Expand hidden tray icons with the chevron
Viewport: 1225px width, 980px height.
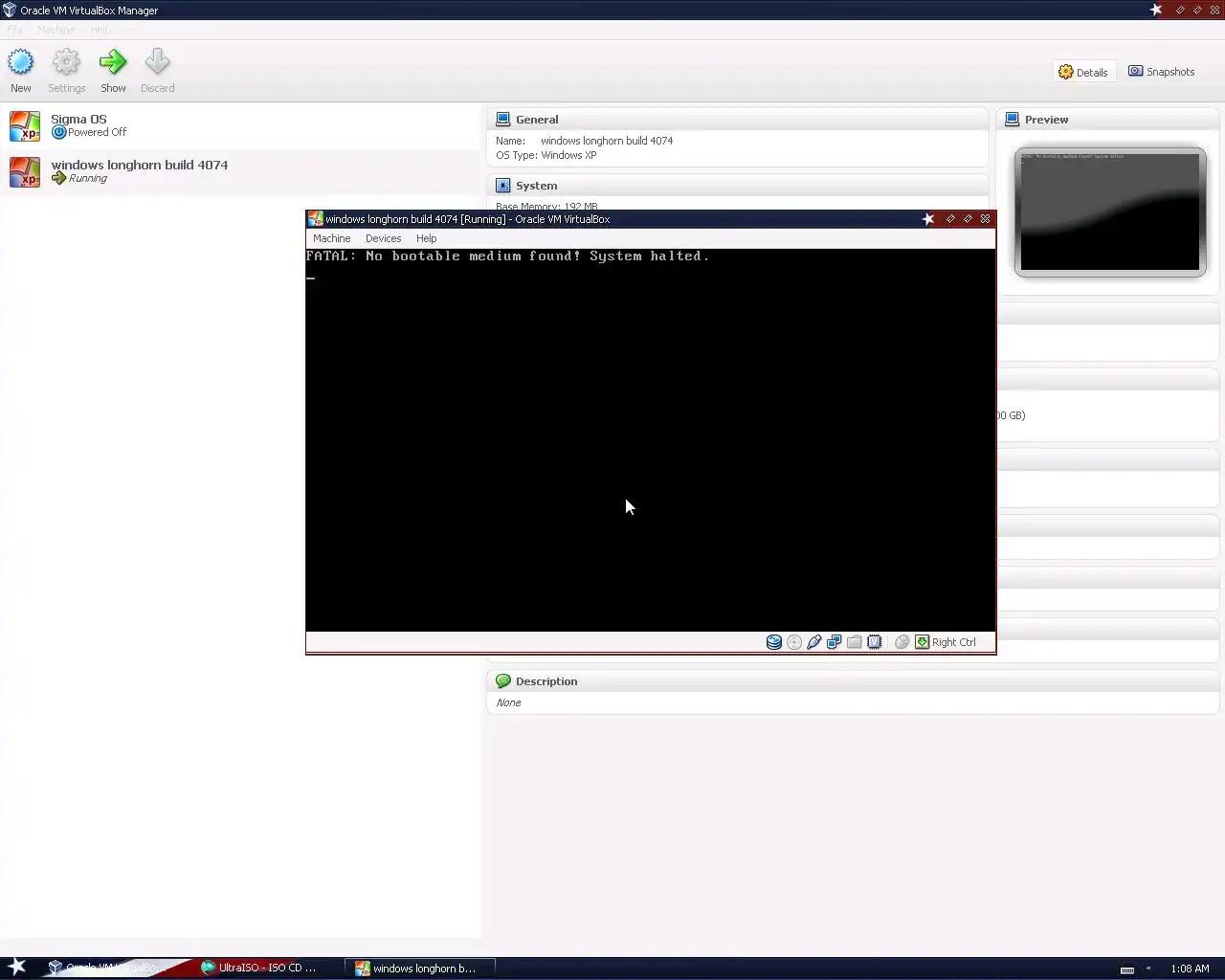tap(1148, 969)
